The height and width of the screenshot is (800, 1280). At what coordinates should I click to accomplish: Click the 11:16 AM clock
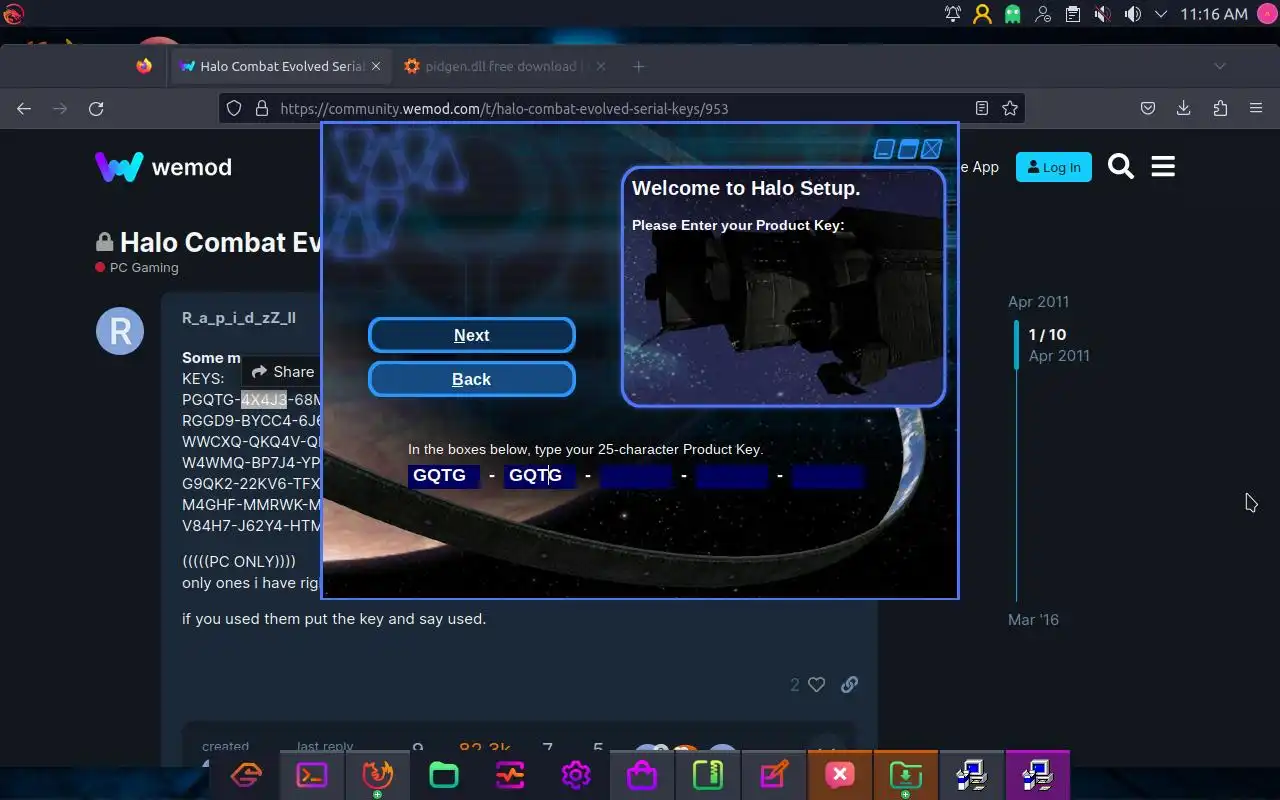point(1214,14)
